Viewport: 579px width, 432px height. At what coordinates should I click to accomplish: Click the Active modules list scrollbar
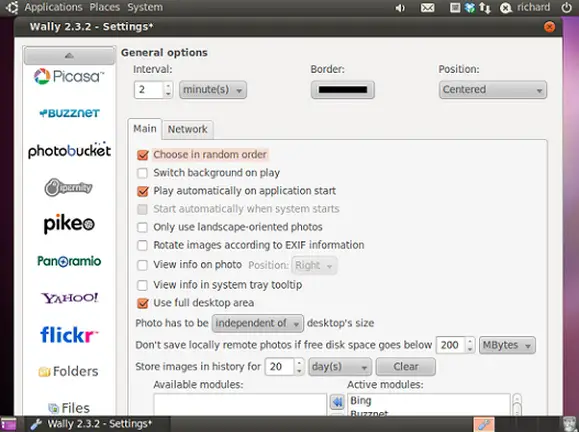tap(517, 405)
